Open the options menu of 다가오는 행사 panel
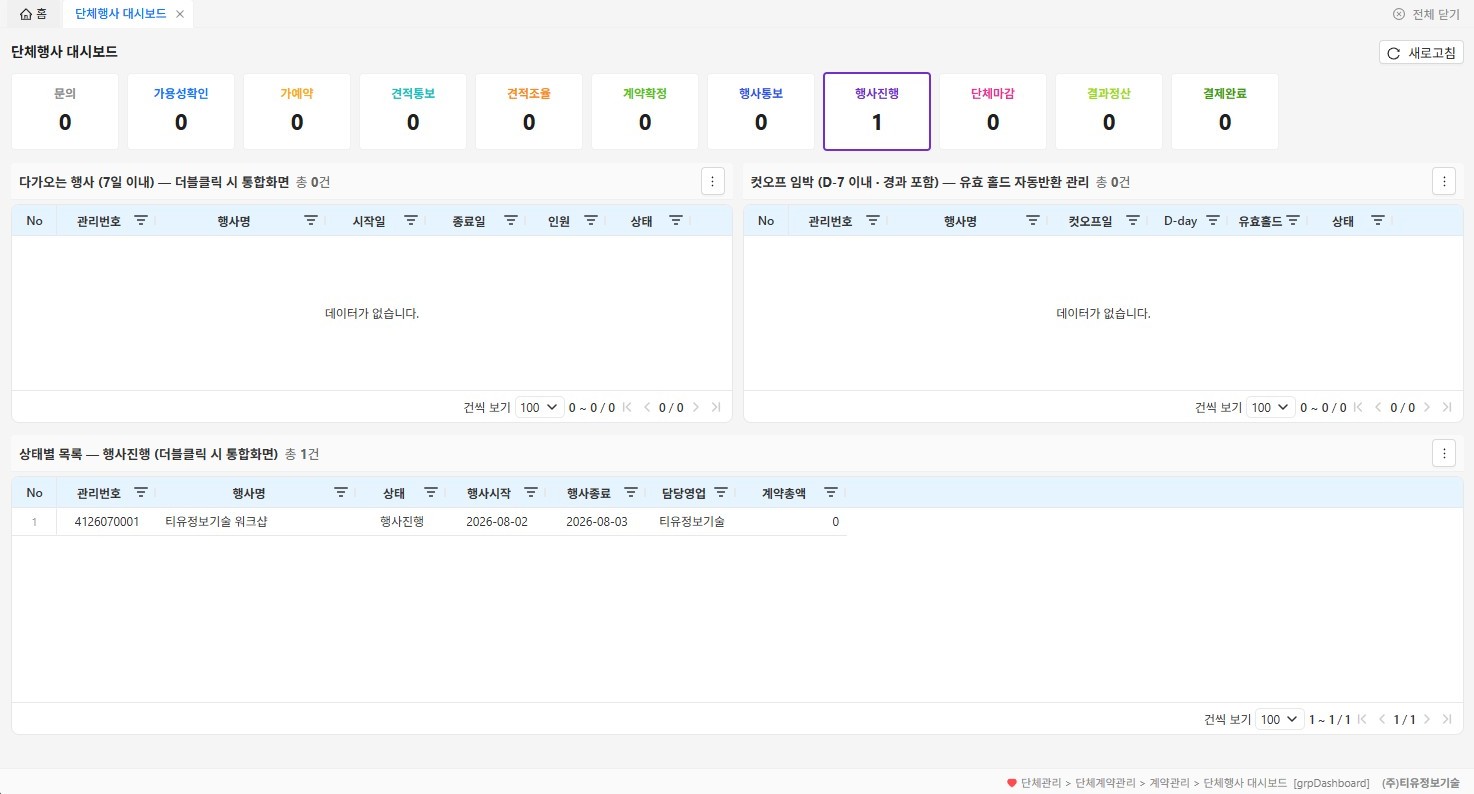The height and width of the screenshot is (794, 1474). coord(712,181)
